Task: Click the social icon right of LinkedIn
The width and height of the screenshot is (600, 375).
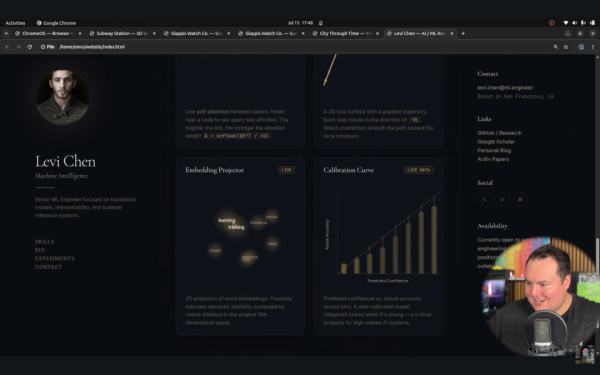Action: [520, 199]
